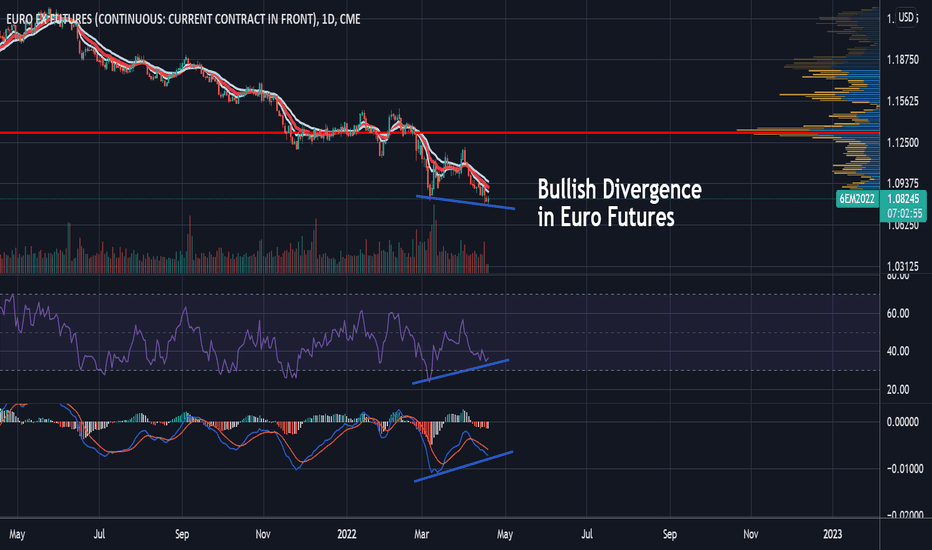
Task: Click the 20.00 RSI scale label
Action: [x=898, y=389]
